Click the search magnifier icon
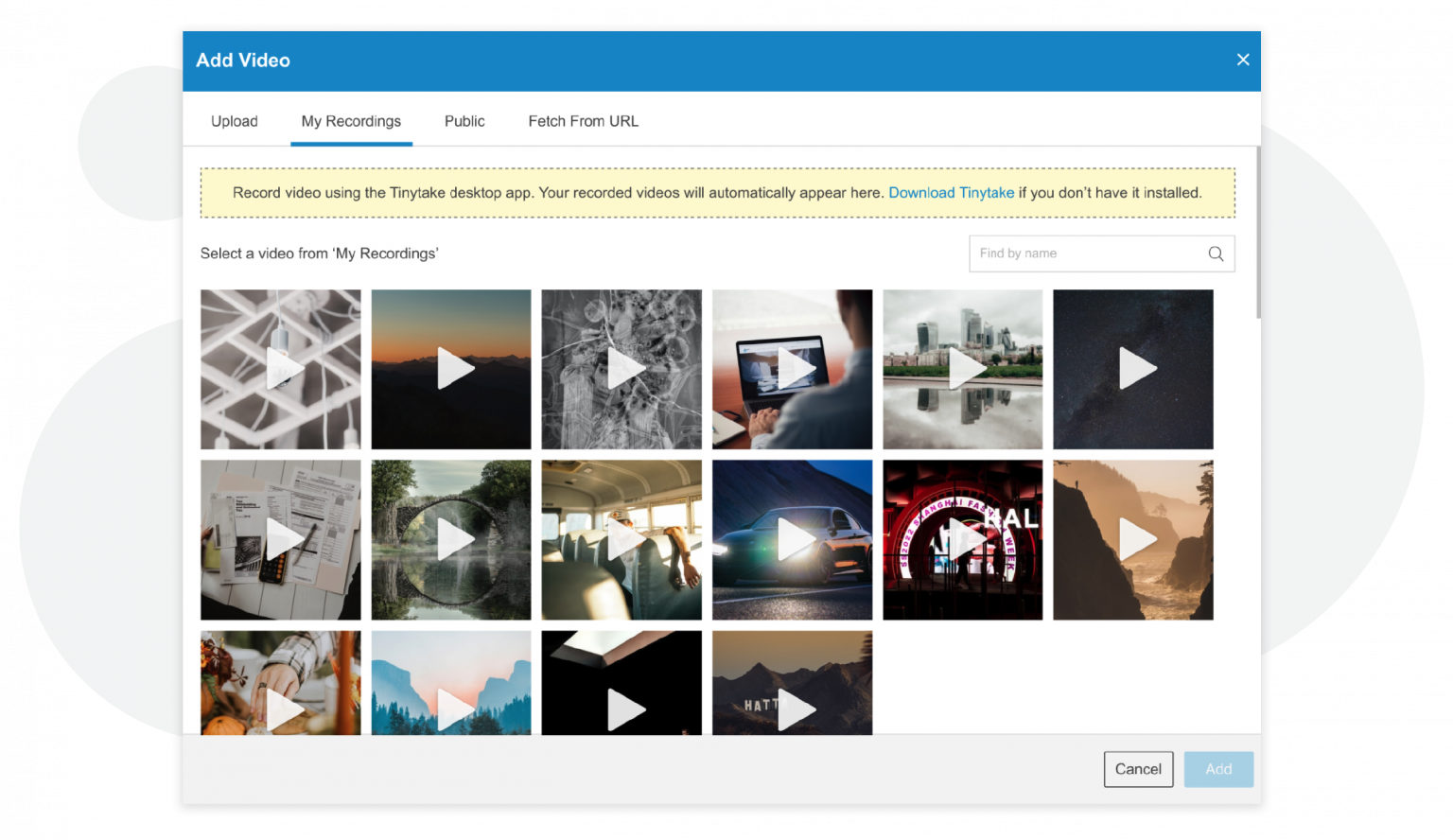Viewport: 1453px width, 840px height. click(1216, 254)
